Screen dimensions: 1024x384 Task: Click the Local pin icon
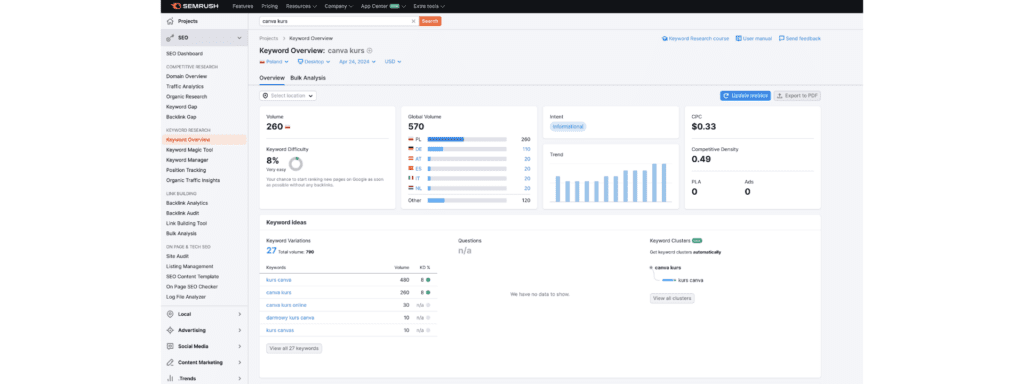170,314
